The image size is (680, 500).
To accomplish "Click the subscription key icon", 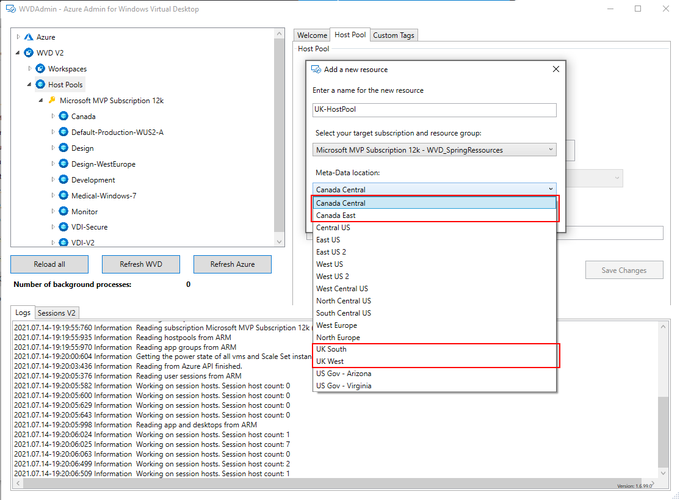I will pos(52,100).
